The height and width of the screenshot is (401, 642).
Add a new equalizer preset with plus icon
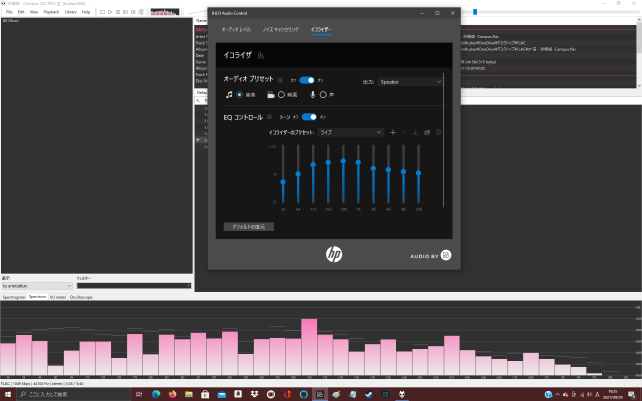[x=393, y=132]
